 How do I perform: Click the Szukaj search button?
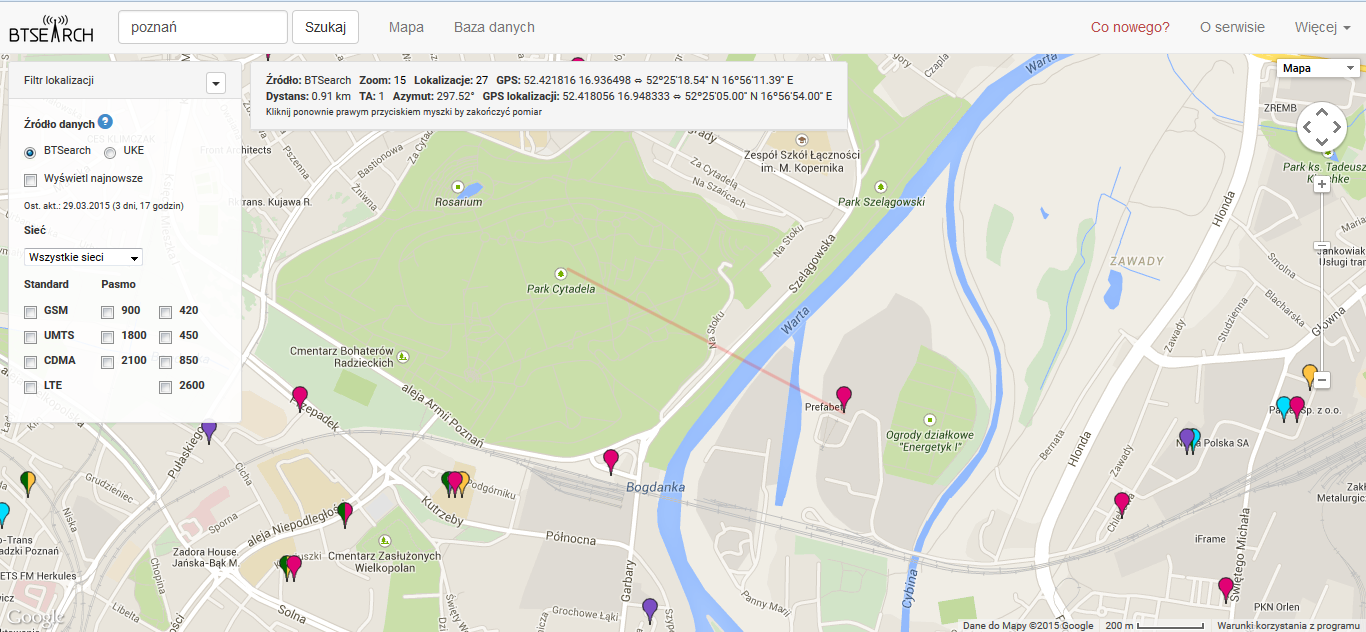[x=325, y=27]
